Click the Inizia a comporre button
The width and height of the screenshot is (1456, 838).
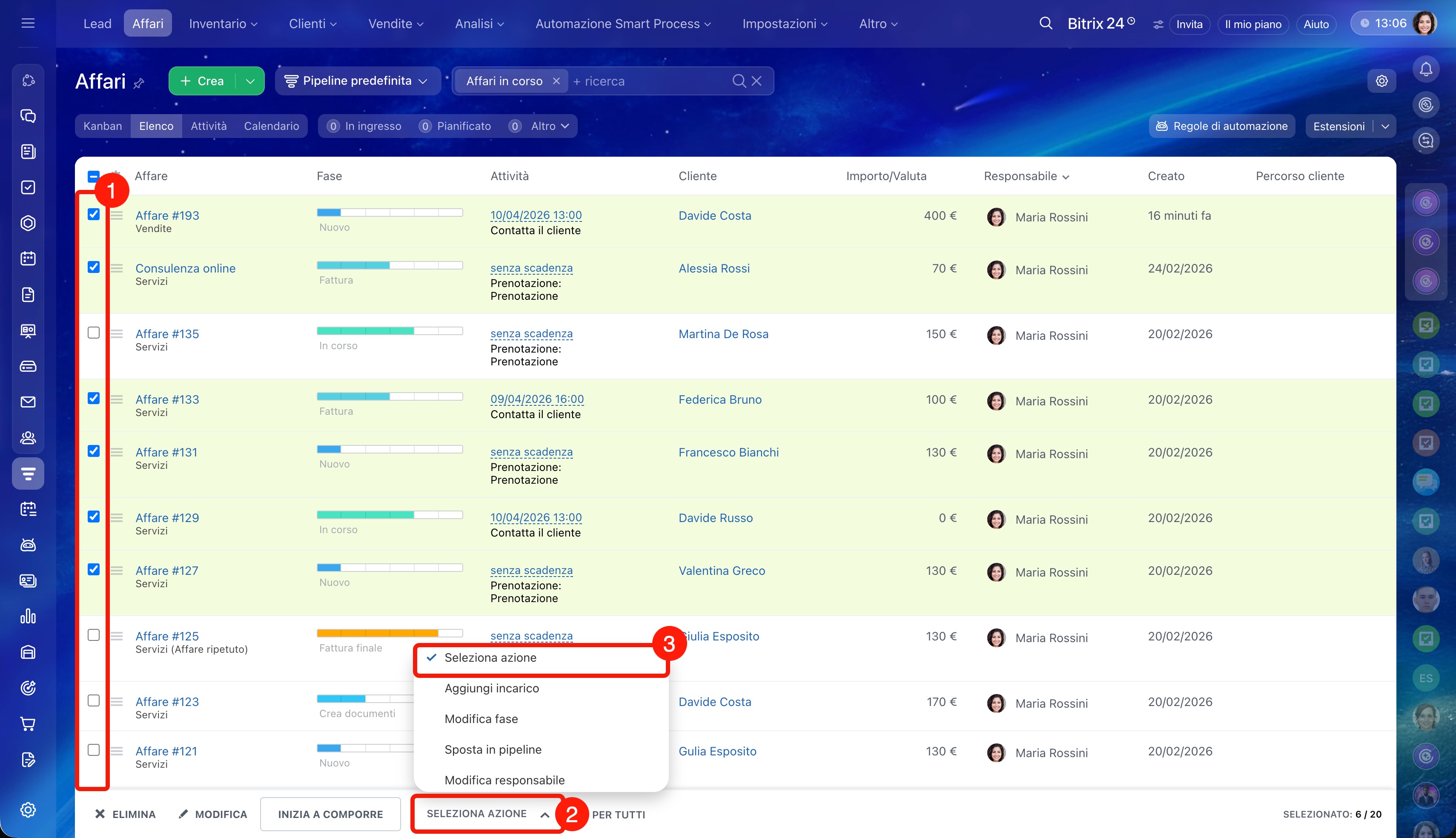coord(330,814)
